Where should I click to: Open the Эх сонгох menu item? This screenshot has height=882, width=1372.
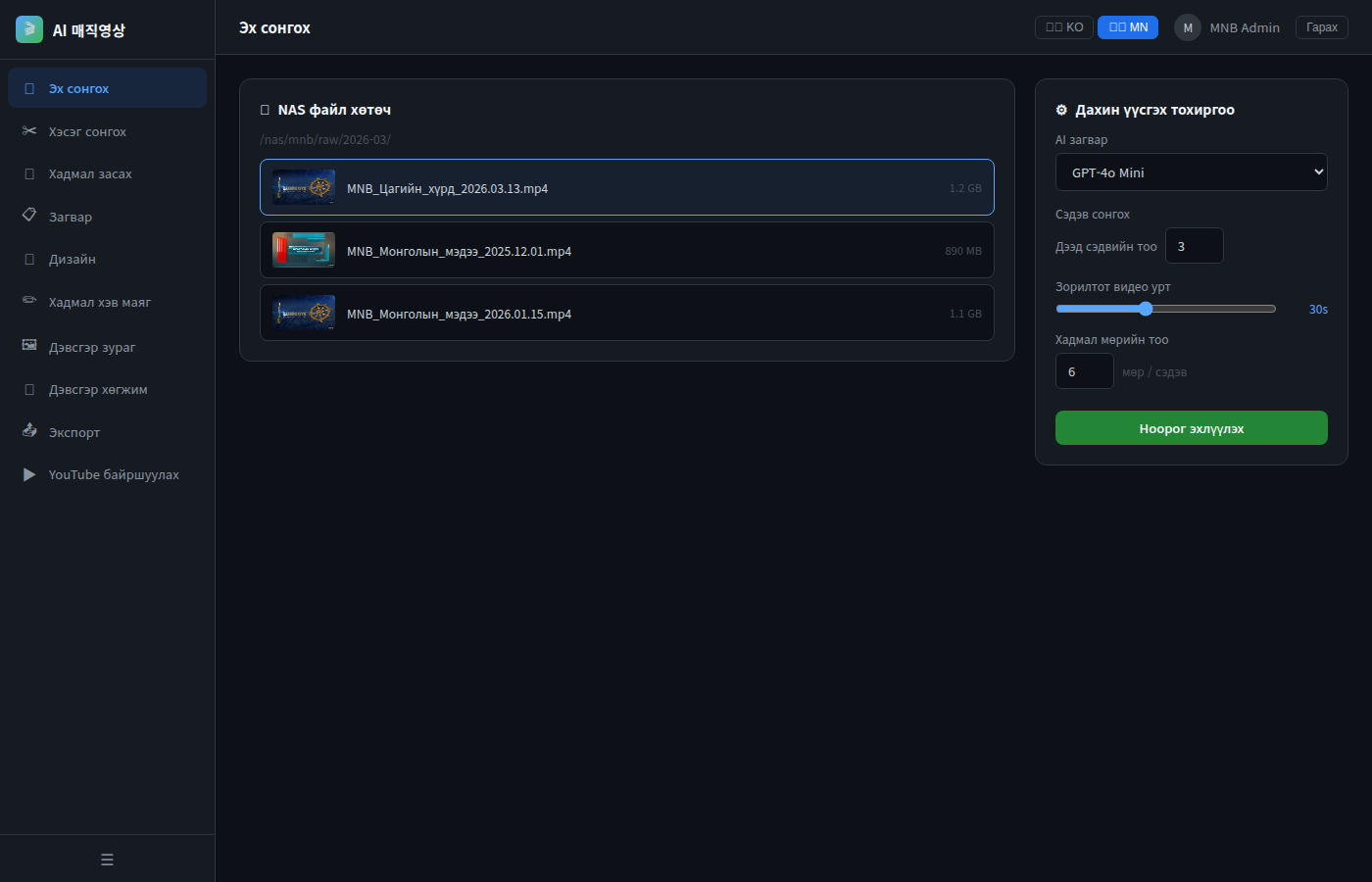pos(107,88)
